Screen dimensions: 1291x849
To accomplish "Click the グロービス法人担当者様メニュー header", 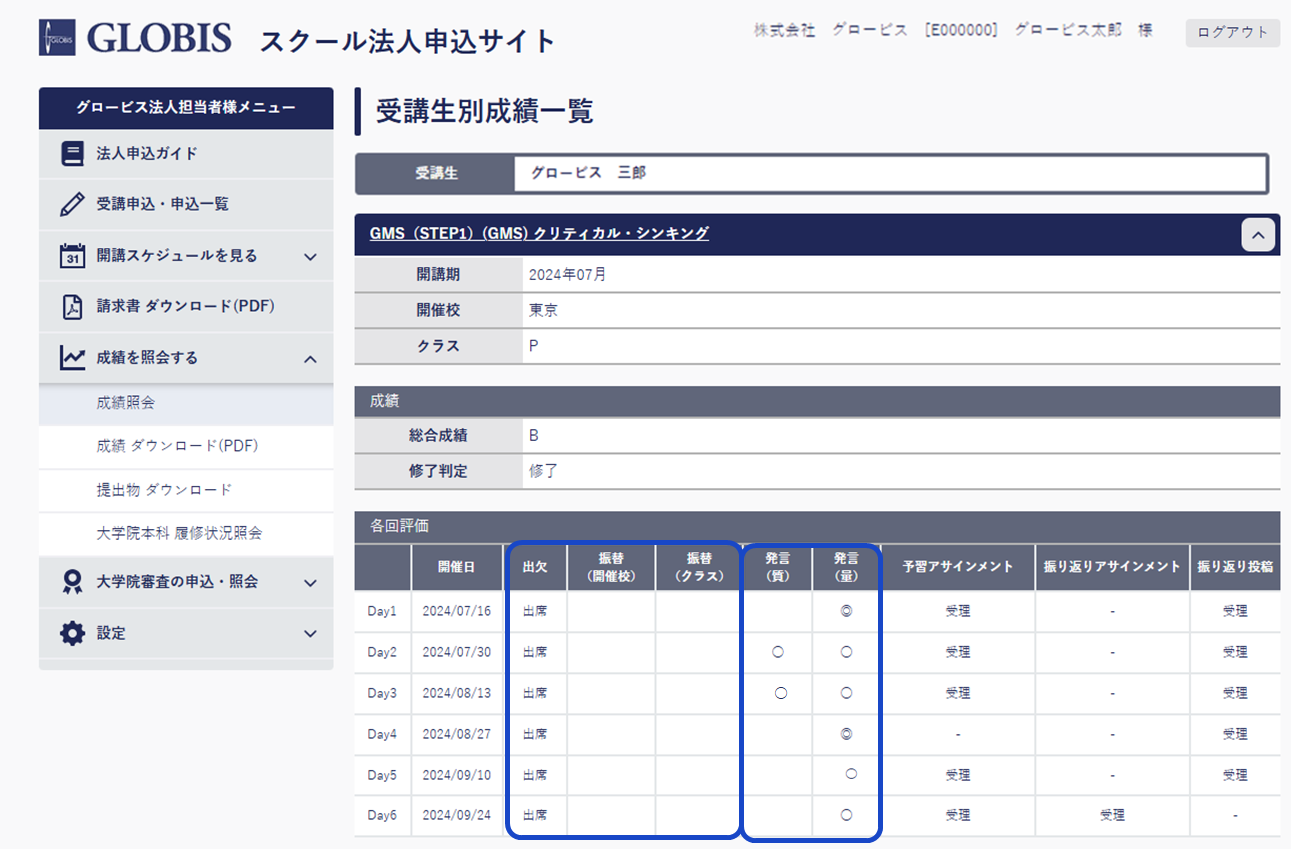I will tap(186, 108).
